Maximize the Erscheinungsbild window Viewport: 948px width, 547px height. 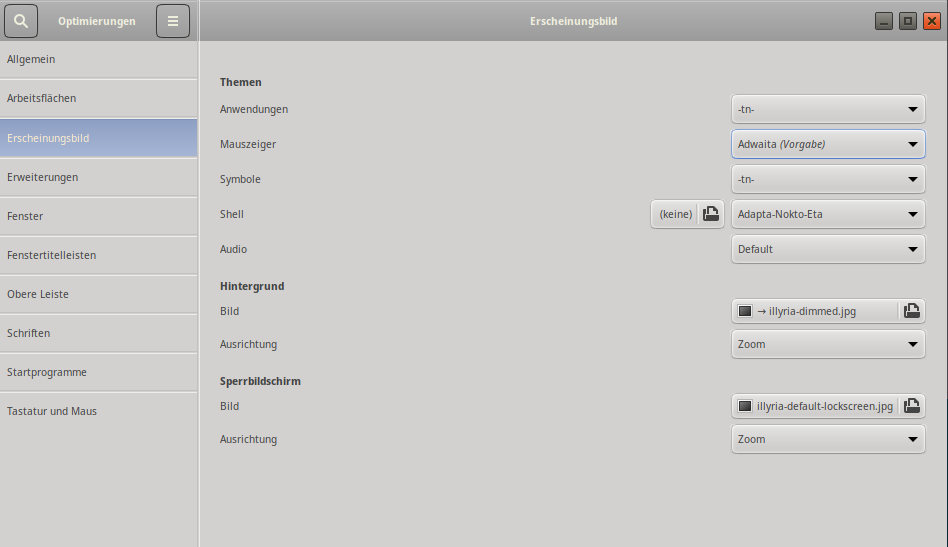pos(907,21)
